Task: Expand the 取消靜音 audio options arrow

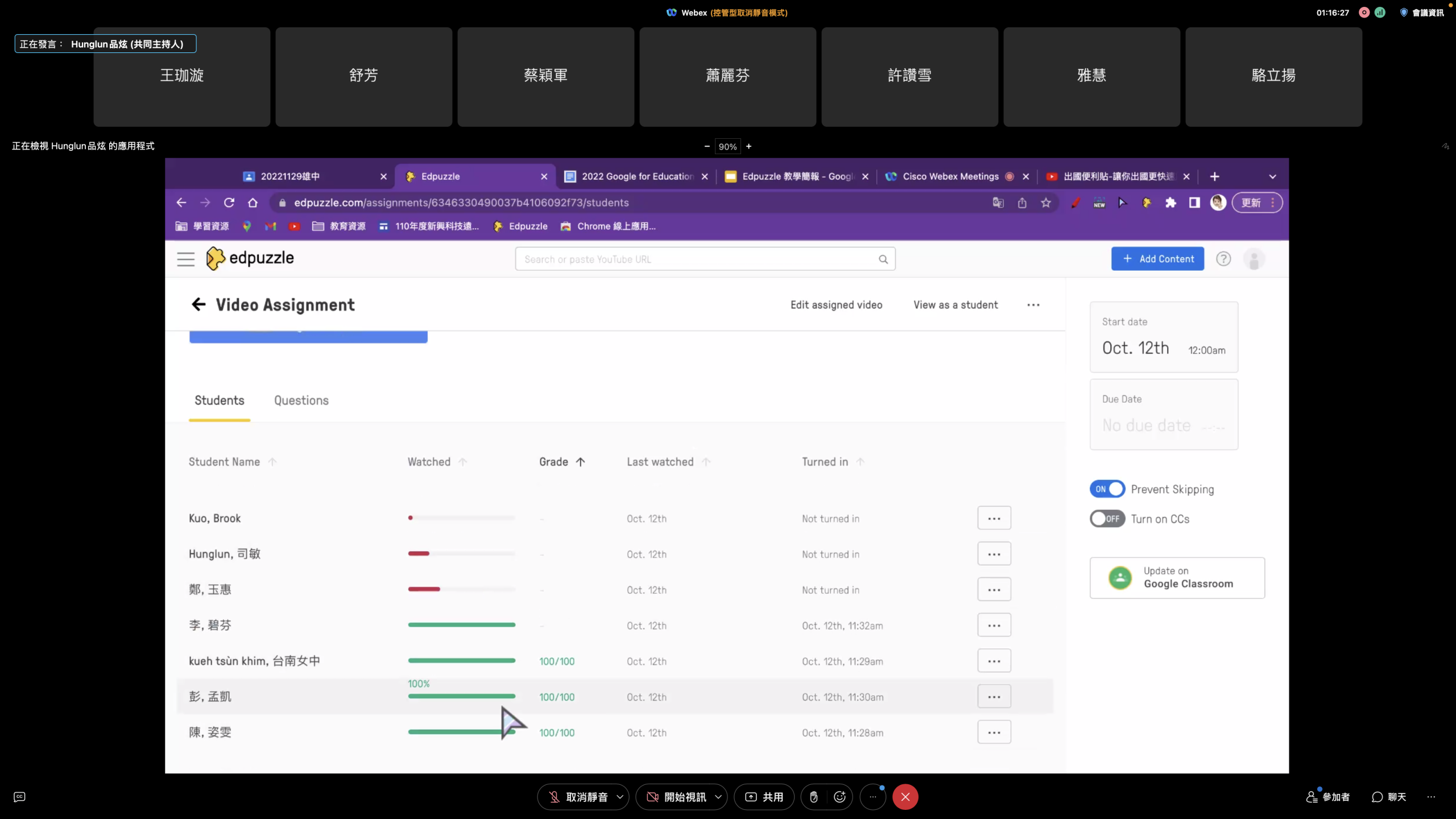Action: pyautogui.click(x=620, y=797)
